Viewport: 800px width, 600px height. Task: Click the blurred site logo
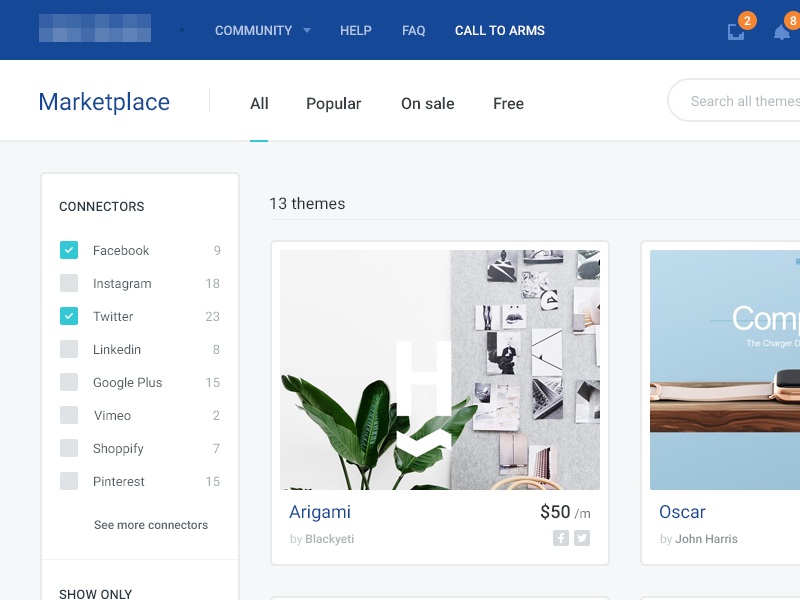point(95,28)
